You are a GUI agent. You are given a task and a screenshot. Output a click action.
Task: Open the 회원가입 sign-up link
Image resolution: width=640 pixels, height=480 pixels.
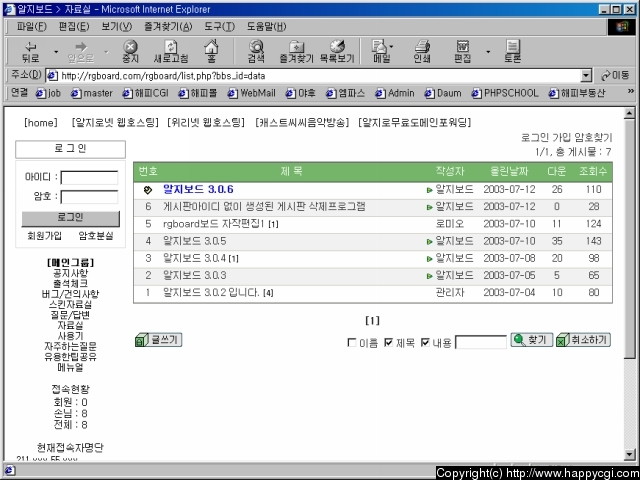tap(44, 236)
